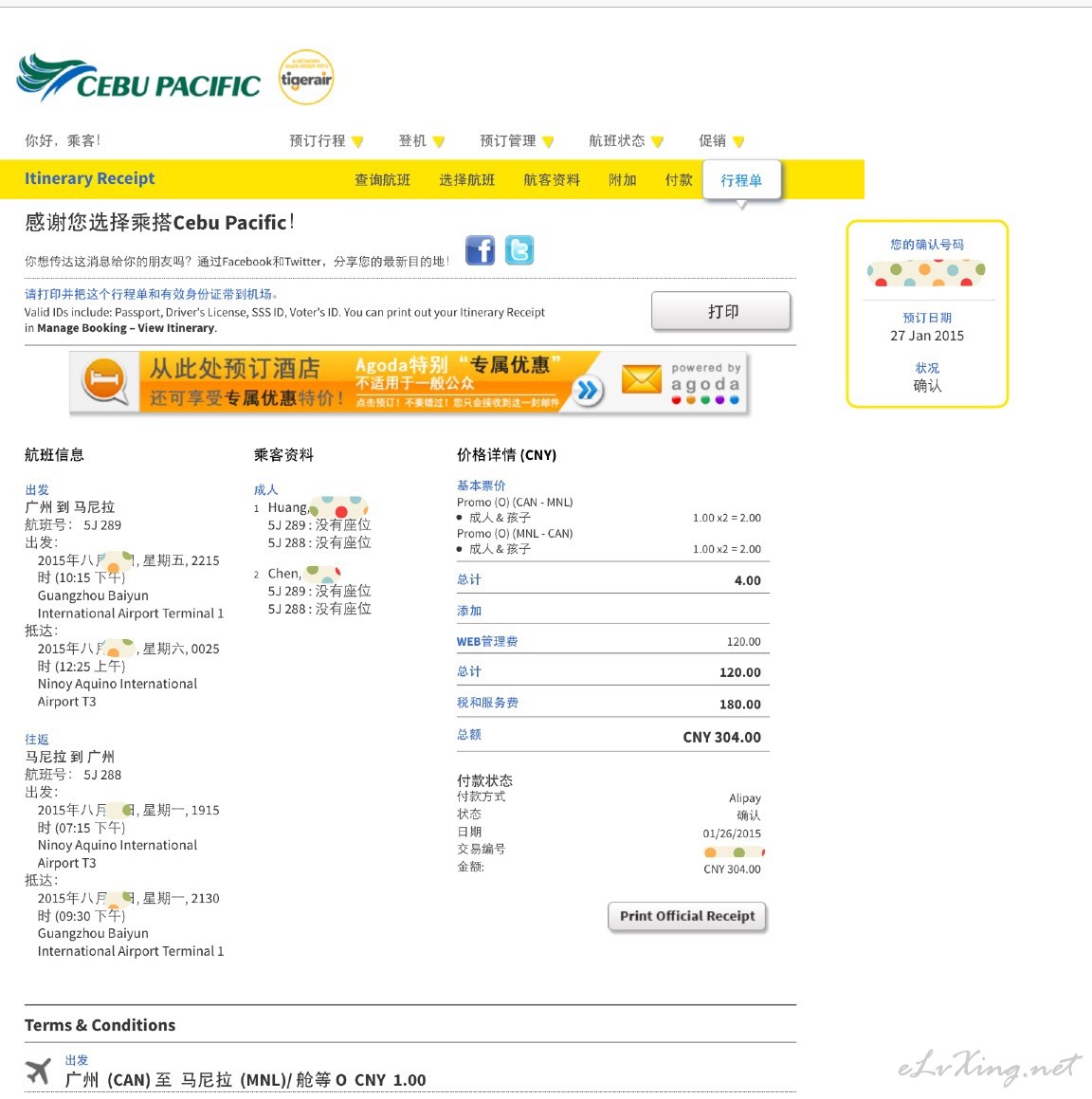Click the 120.00 WEB fee amount
The height and width of the screenshot is (1099, 1092).
pos(743,642)
